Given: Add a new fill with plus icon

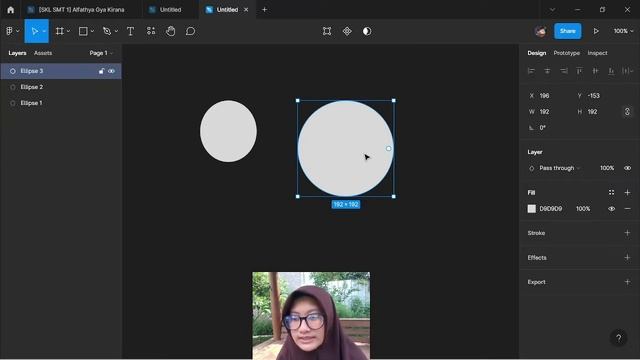Looking at the screenshot, I should tap(627, 192).
